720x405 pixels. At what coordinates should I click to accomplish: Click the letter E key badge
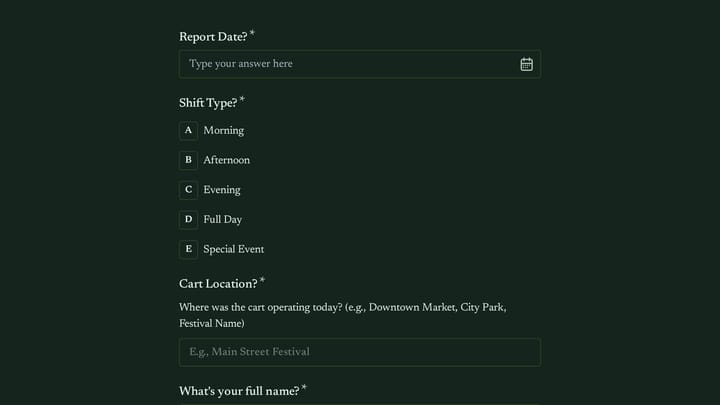[x=188, y=249]
